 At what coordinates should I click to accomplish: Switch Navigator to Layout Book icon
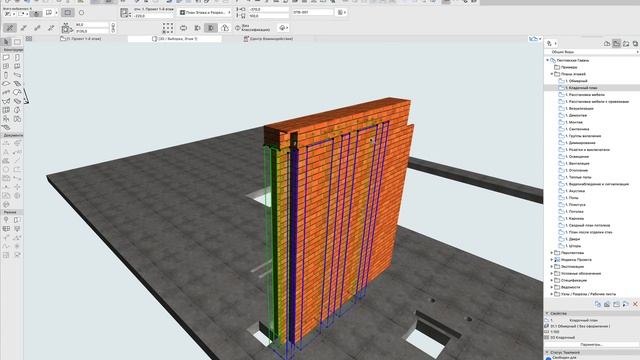(626, 43)
